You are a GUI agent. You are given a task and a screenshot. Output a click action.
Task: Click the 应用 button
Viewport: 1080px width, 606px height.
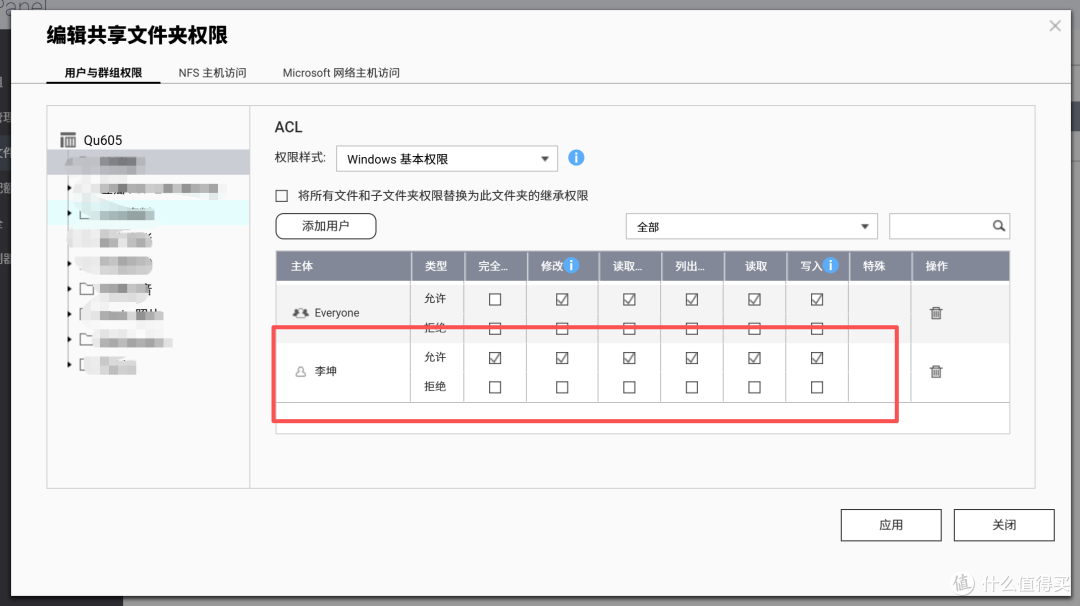[x=891, y=525]
